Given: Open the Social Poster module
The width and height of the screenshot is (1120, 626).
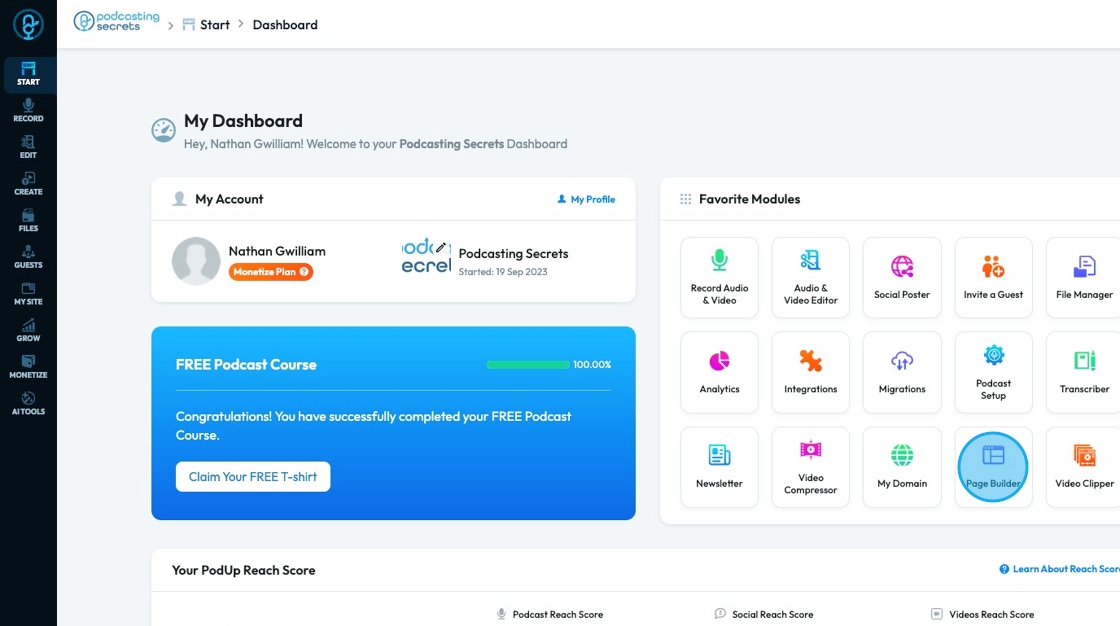Looking at the screenshot, I should coord(902,277).
